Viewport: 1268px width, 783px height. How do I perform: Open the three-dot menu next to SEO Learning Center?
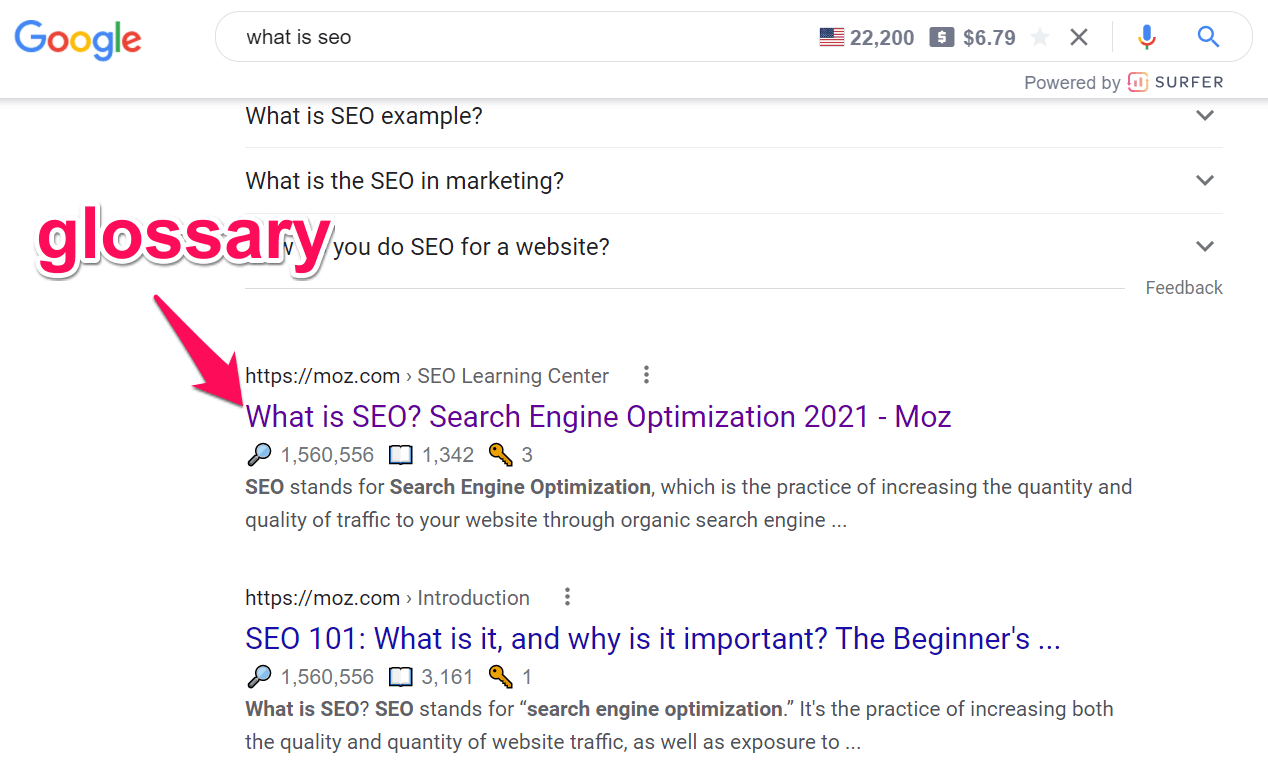tap(647, 375)
